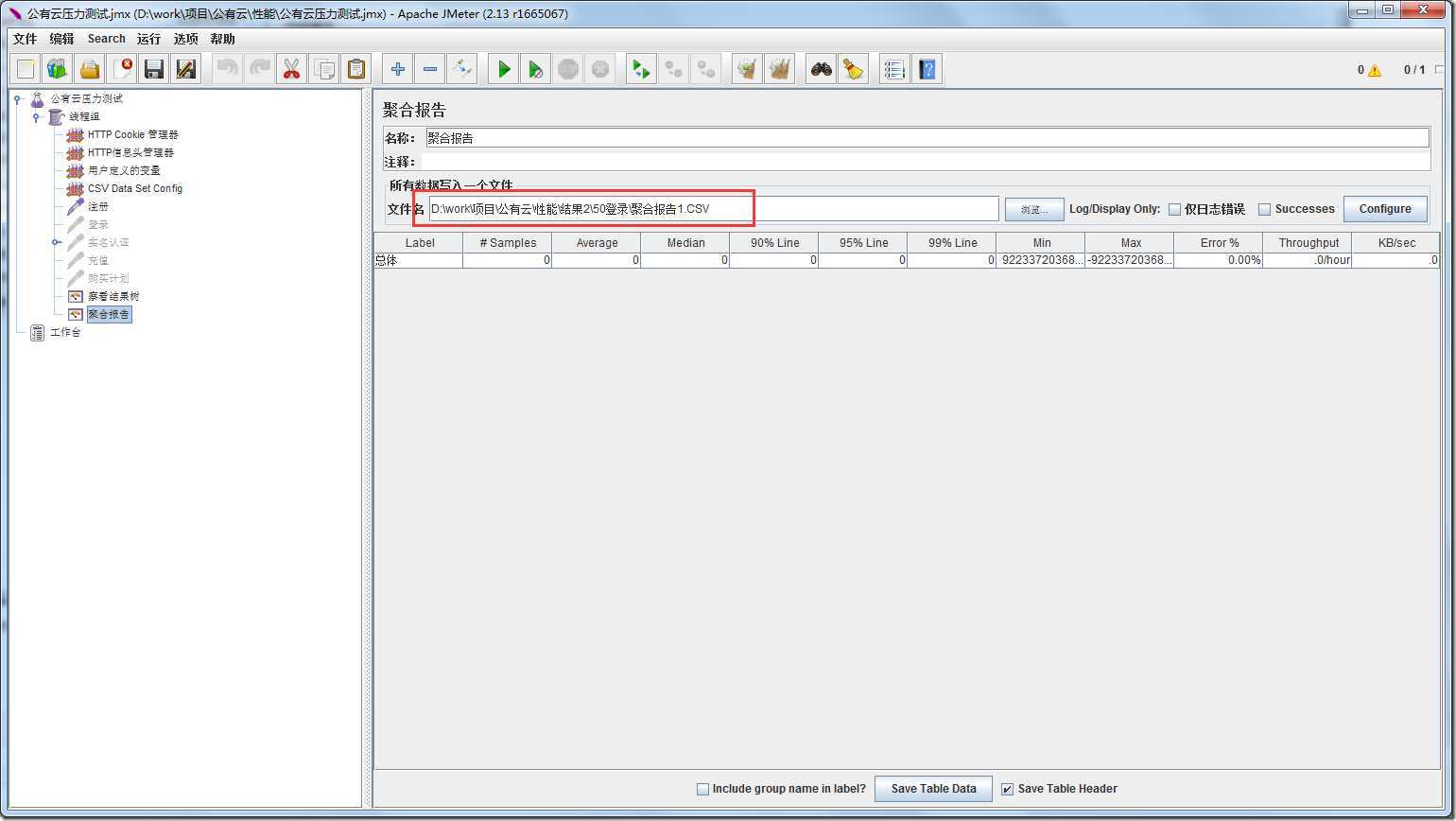Screen dimensions: 1456x821
Task: Click the Remote Start All icon
Action: click(642, 69)
